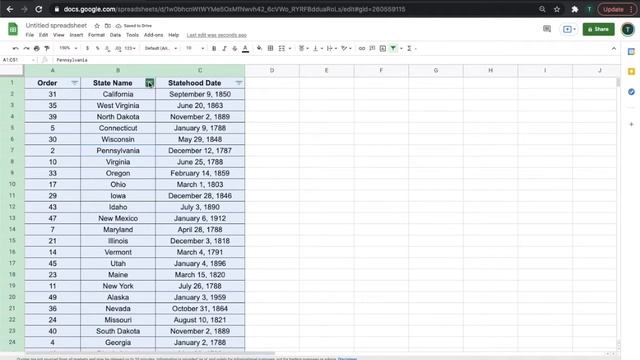Rename the Untitled spreadsheet title
The width and height of the screenshot is (640, 360).
[56, 25]
